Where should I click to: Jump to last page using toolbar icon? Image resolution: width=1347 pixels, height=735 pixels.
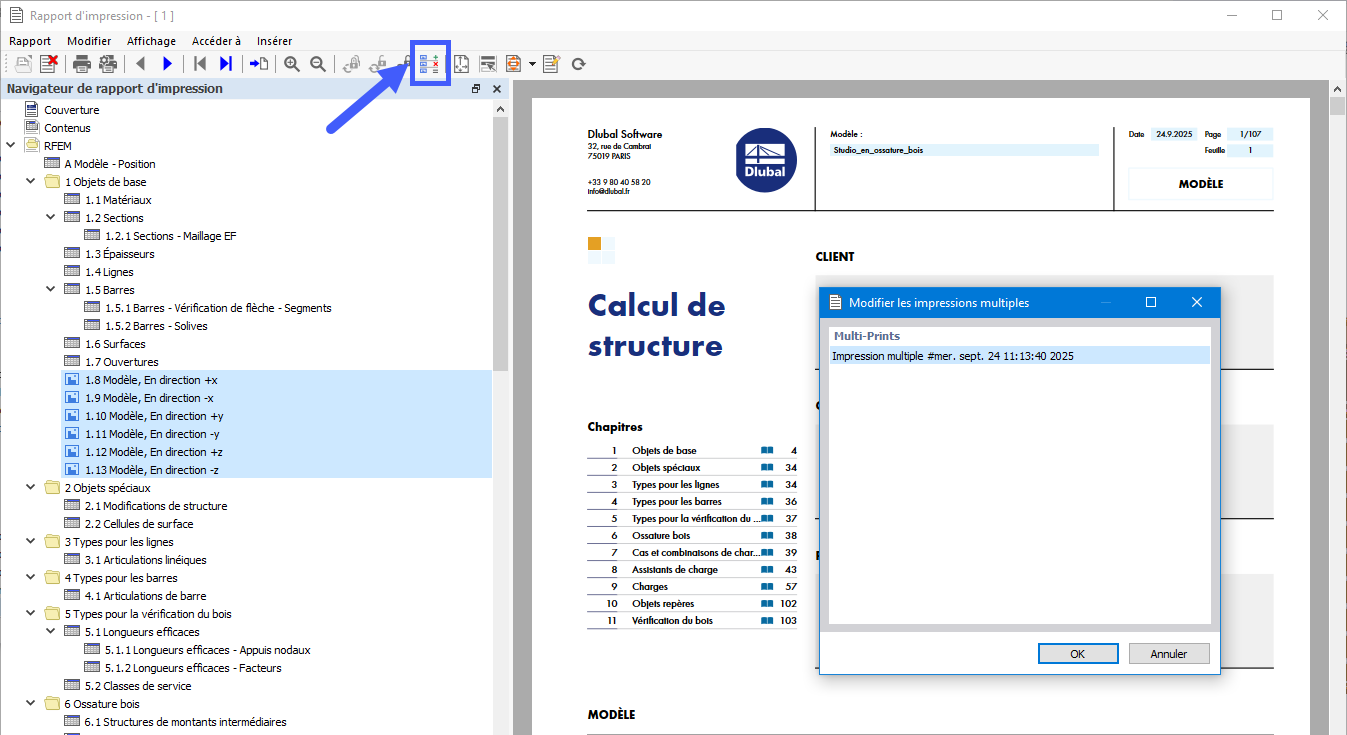click(226, 63)
